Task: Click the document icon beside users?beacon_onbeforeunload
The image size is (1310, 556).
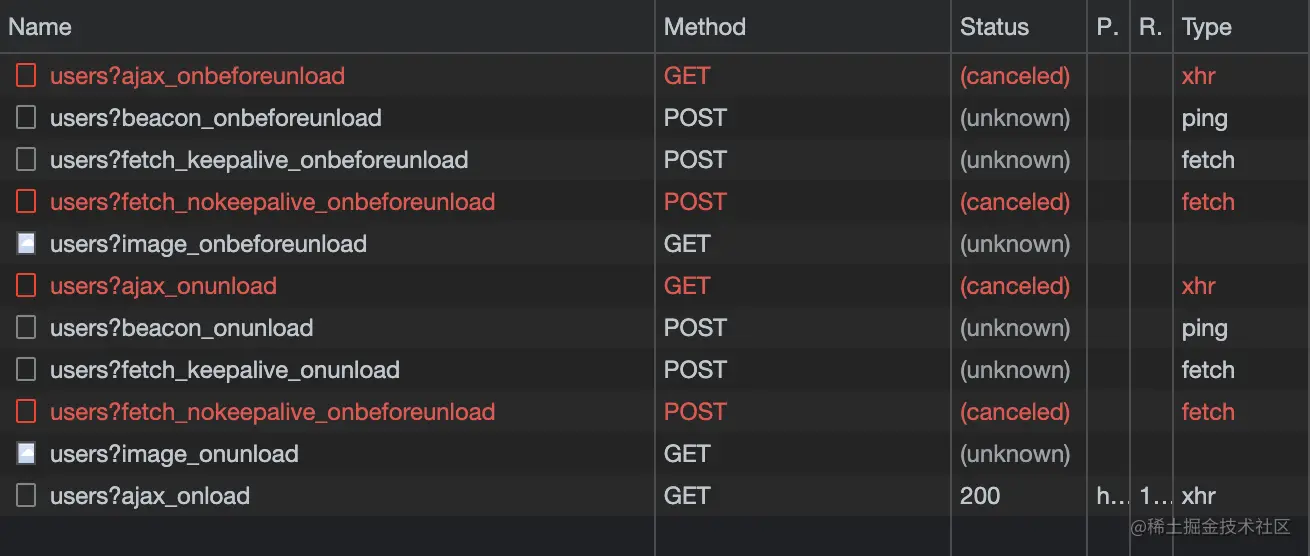Action: 26,117
